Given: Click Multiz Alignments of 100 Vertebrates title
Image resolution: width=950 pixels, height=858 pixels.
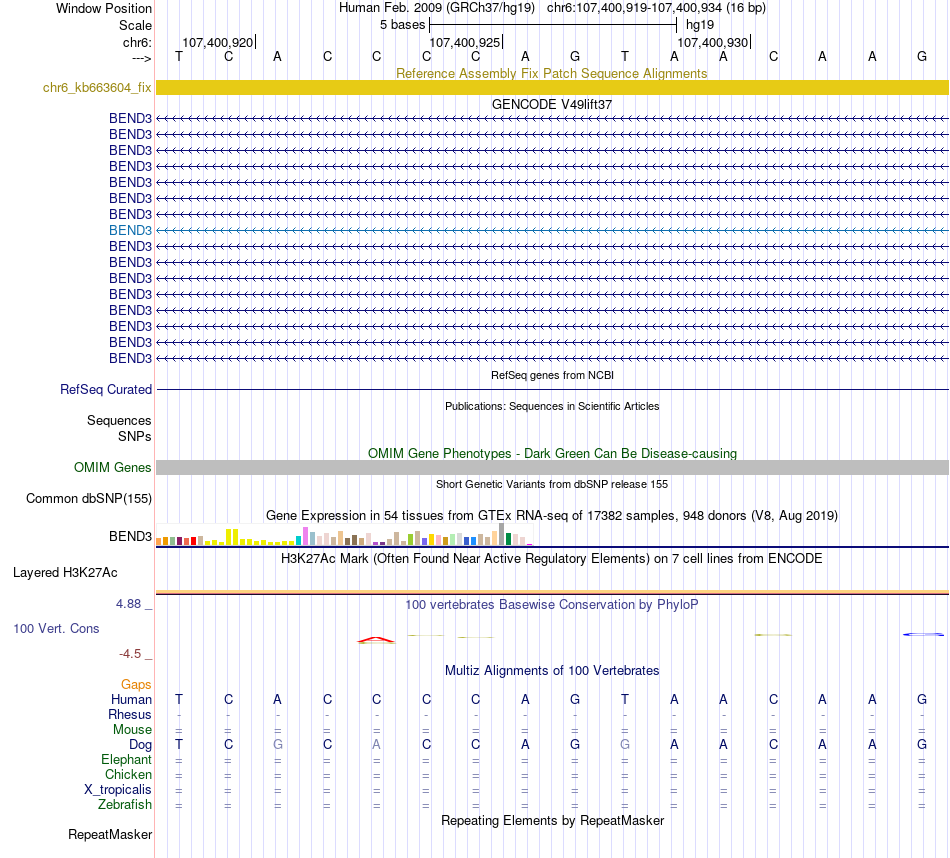Looking at the screenshot, I should [x=552, y=670].
